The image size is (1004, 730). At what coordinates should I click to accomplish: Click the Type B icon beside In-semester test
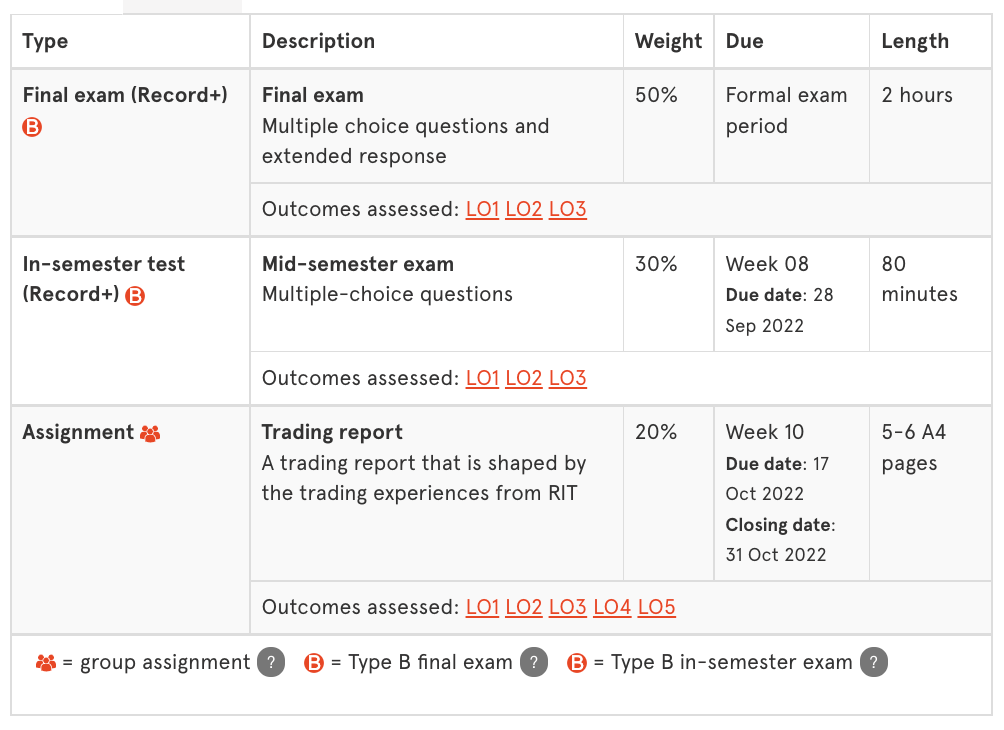point(136,295)
